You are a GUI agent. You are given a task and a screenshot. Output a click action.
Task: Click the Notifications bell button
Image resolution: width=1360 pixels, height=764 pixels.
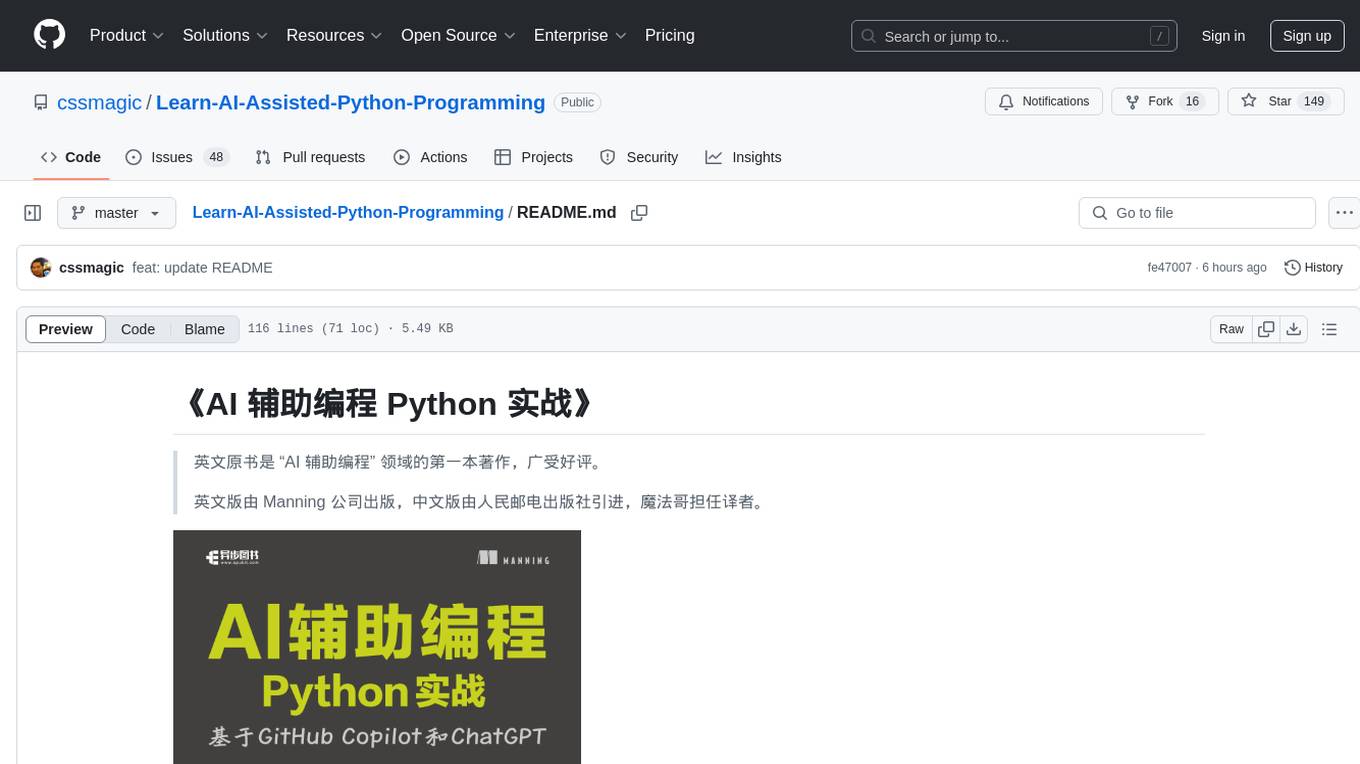1044,102
